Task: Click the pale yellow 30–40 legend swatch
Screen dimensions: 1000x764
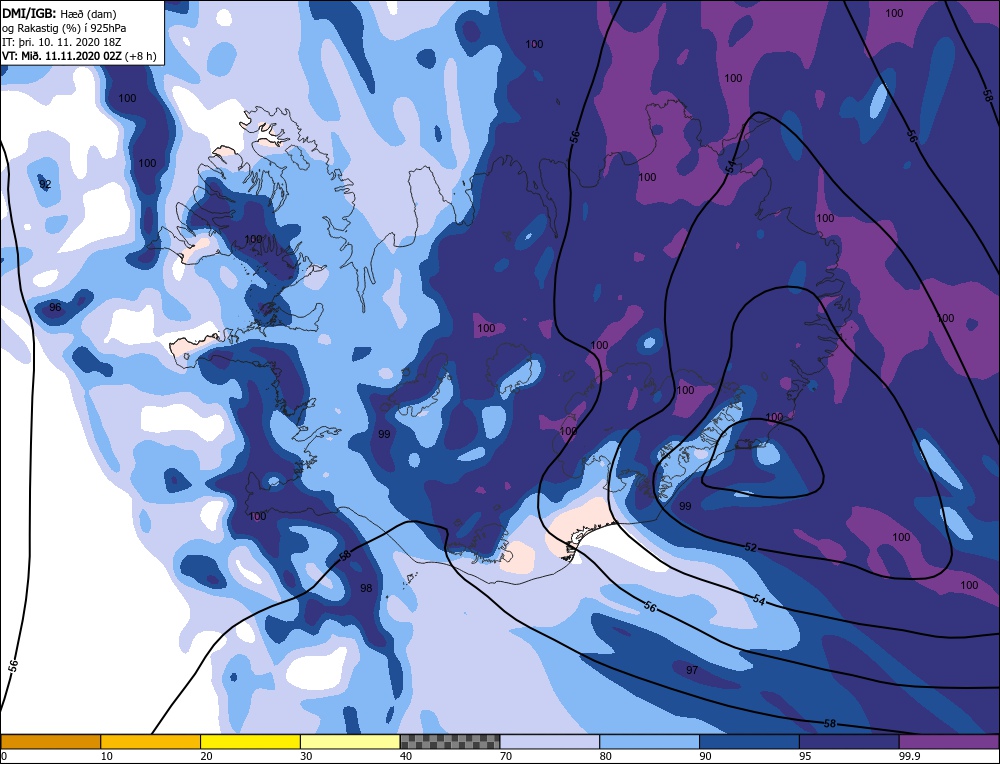Action: 350,741
